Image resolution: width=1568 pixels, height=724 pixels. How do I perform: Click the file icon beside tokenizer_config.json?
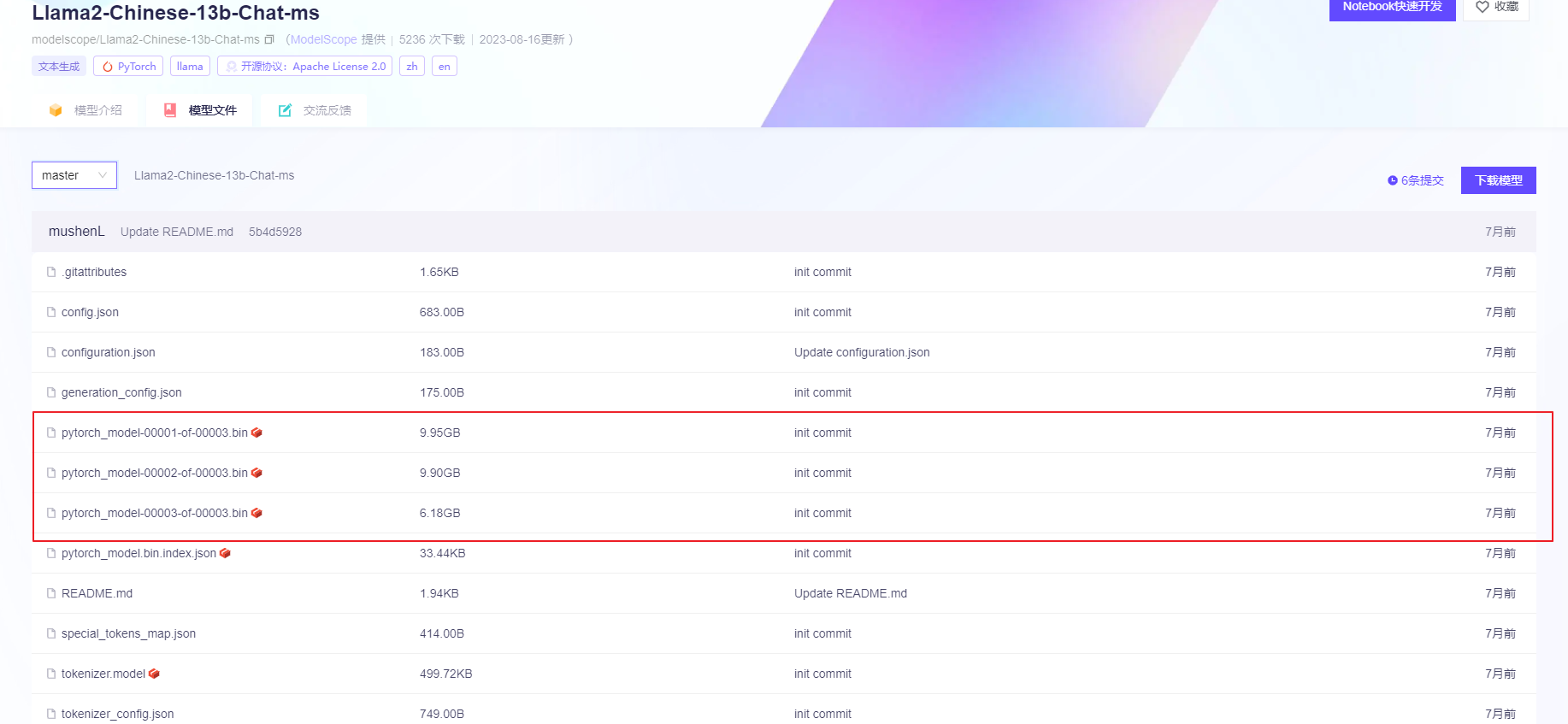coord(51,714)
